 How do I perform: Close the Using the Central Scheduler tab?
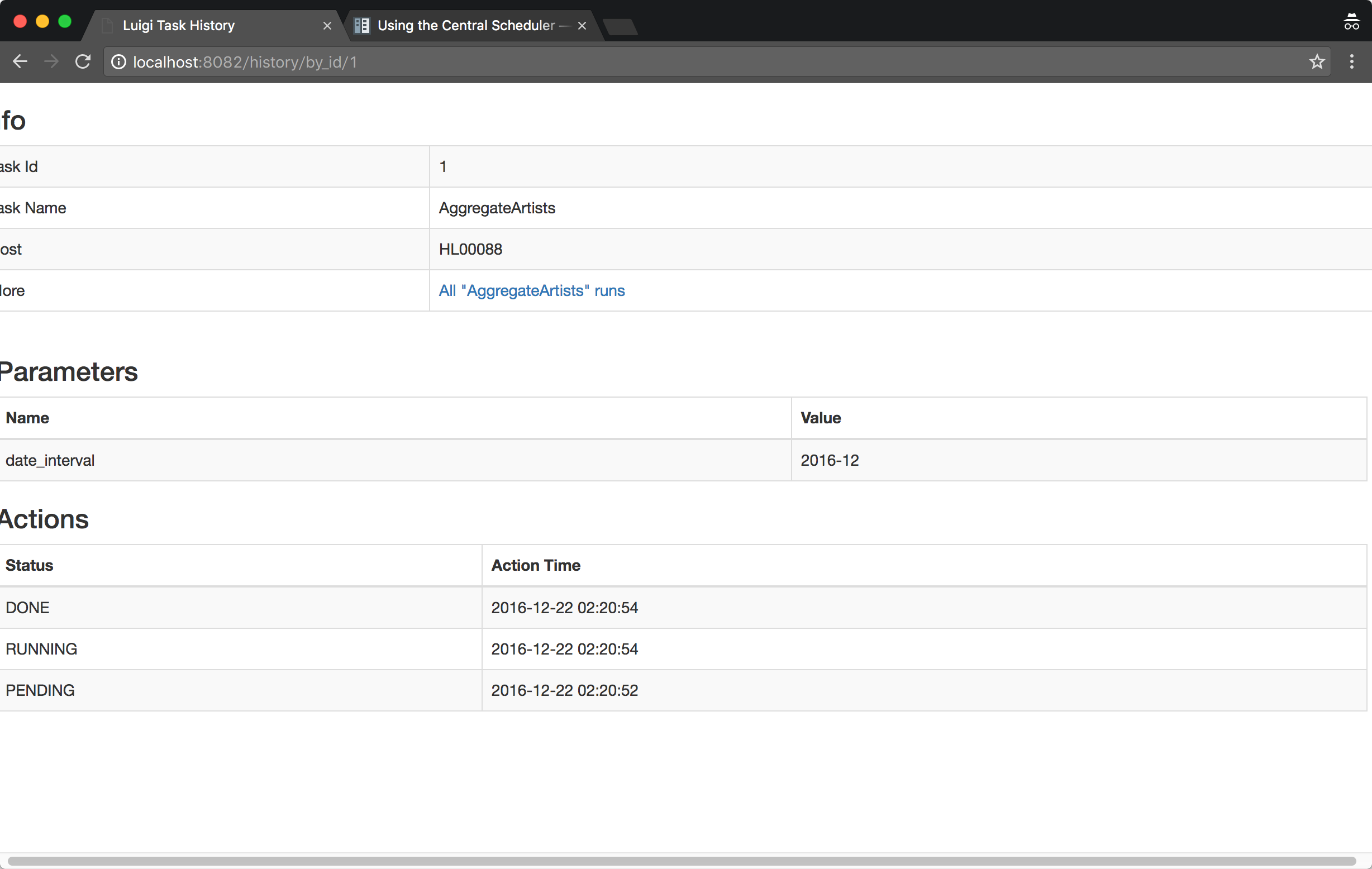click(582, 26)
